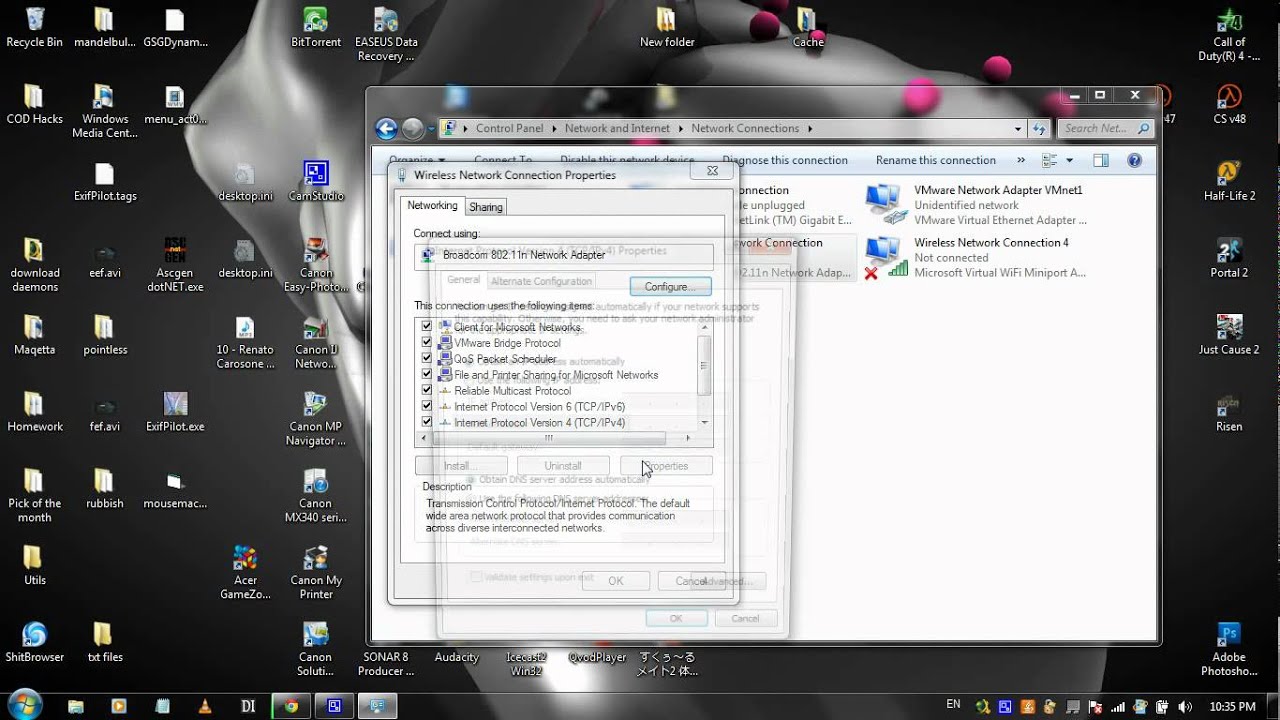Select the CS v48 desktop icon
Image resolution: width=1280 pixels, height=720 pixels.
[1229, 104]
